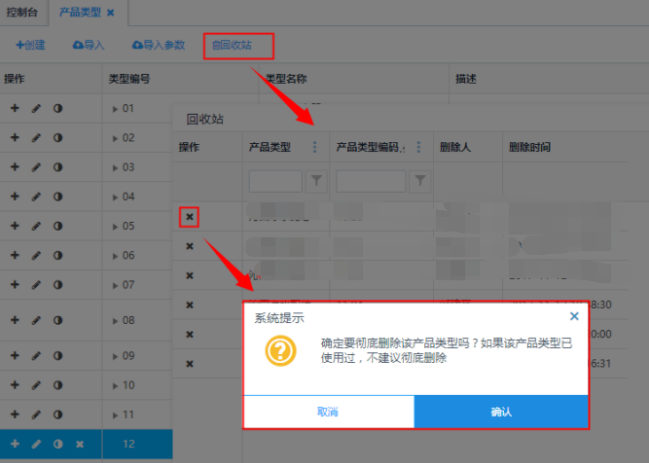Click 确认 to confirm permanent deletion
Screen dimensions: 649x463
point(500,411)
